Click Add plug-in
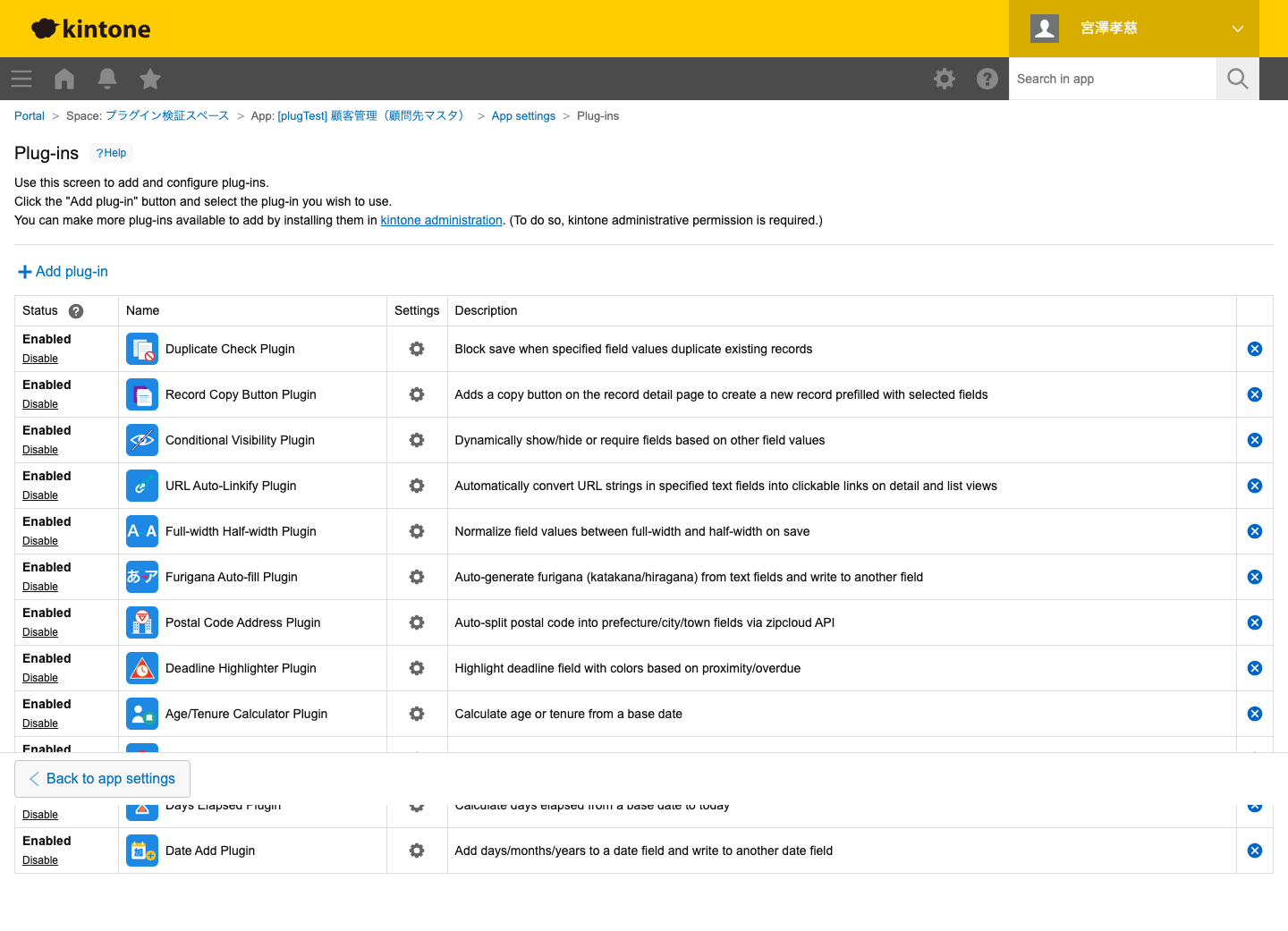The height and width of the screenshot is (931, 1288). (64, 272)
